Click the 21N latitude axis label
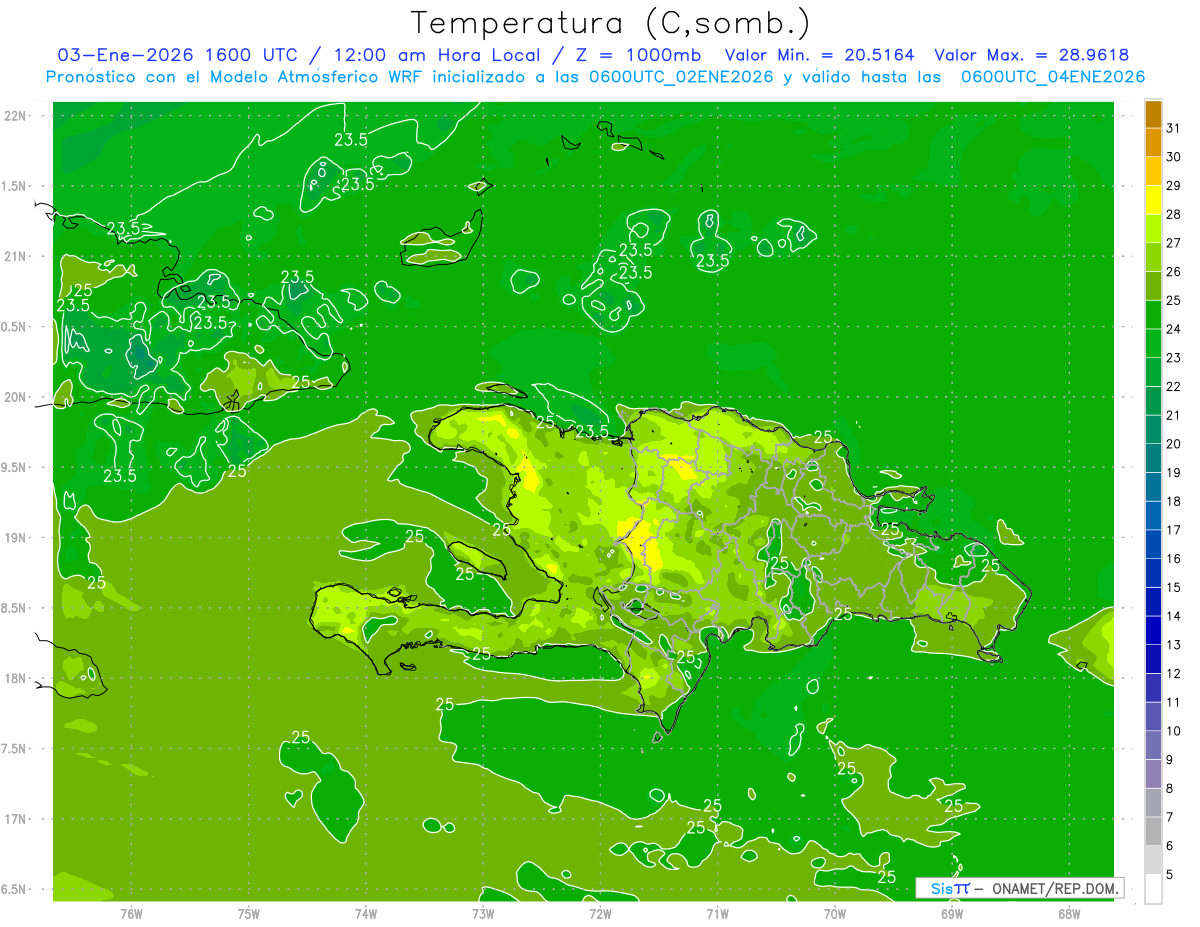The width and height of the screenshot is (1200, 927). click(17, 257)
